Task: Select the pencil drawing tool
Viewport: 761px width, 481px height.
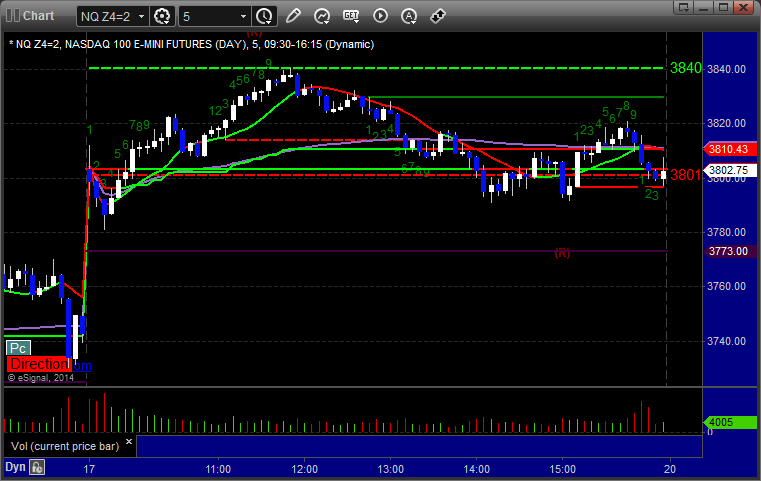Action: [x=293, y=16]
